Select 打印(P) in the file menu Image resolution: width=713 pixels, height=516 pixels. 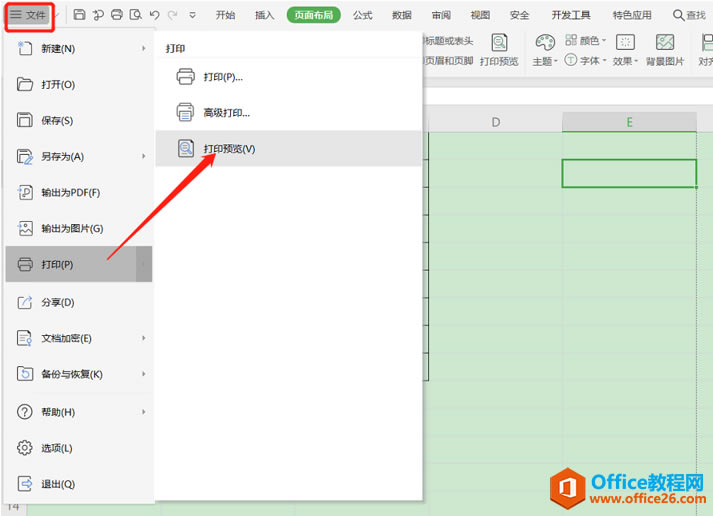coord(79,264)
